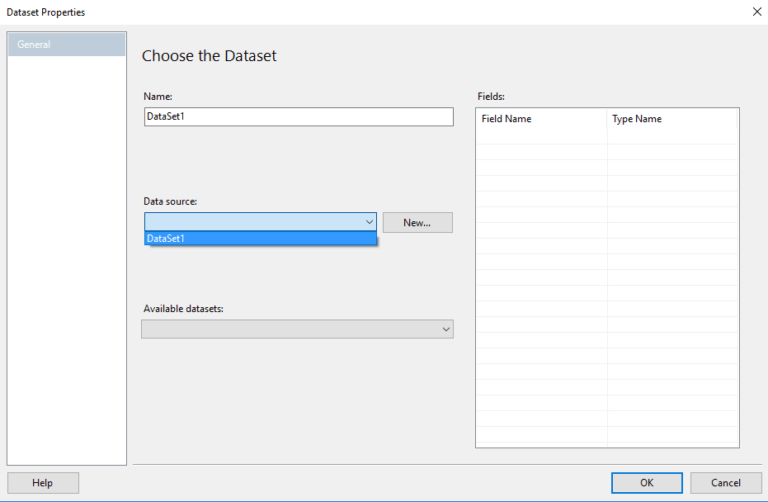Image resolution: width=768 pixels, height=502 pixels.
Task: Choose DataSet1 from the open dropdown list
Action: pyautogui.click(x=260, y=239)
